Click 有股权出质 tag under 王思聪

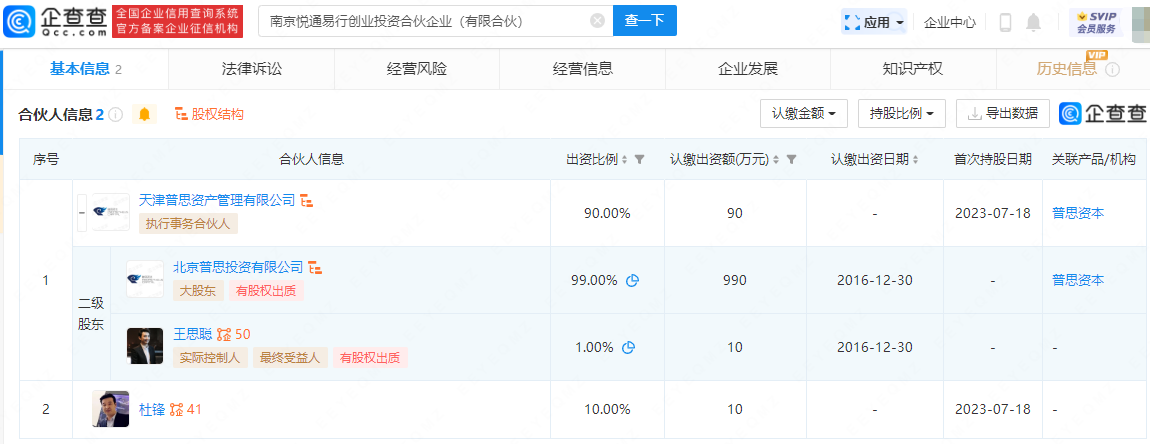tap(370, 358)
